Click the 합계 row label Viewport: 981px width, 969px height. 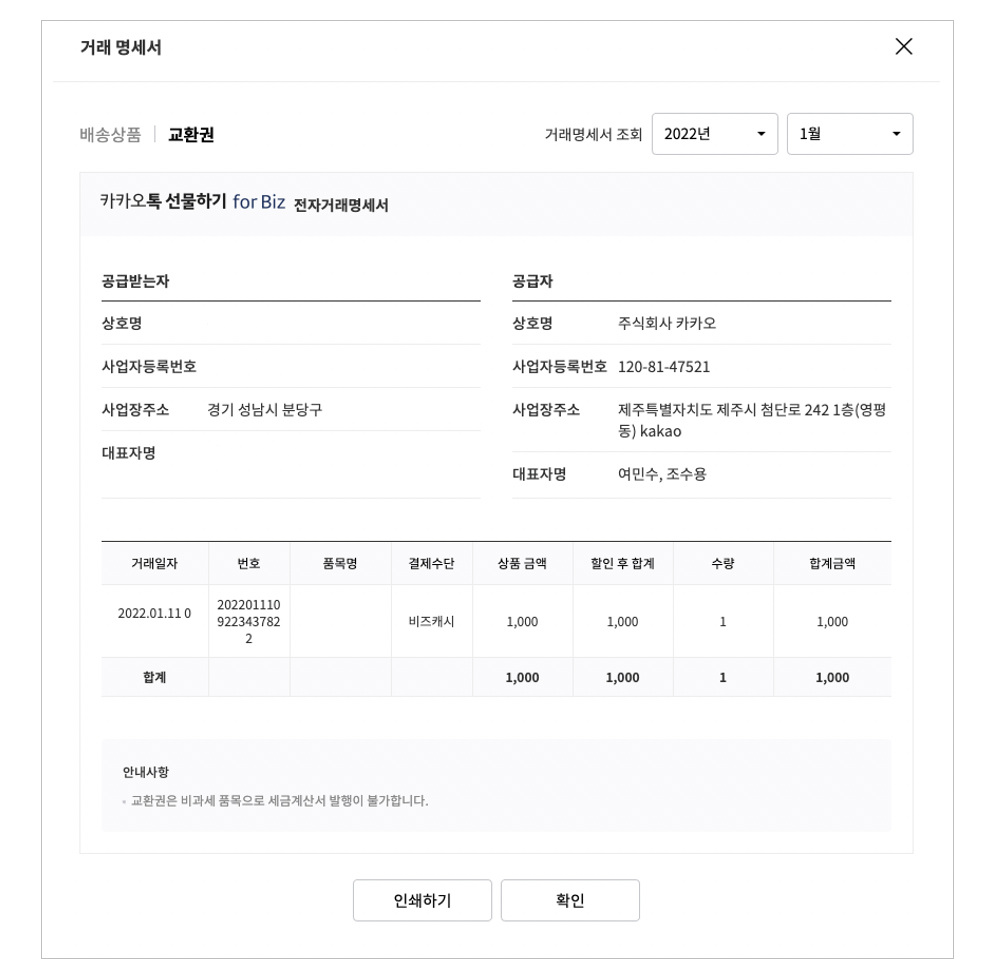pyautogui.click(x=155, y=677)
